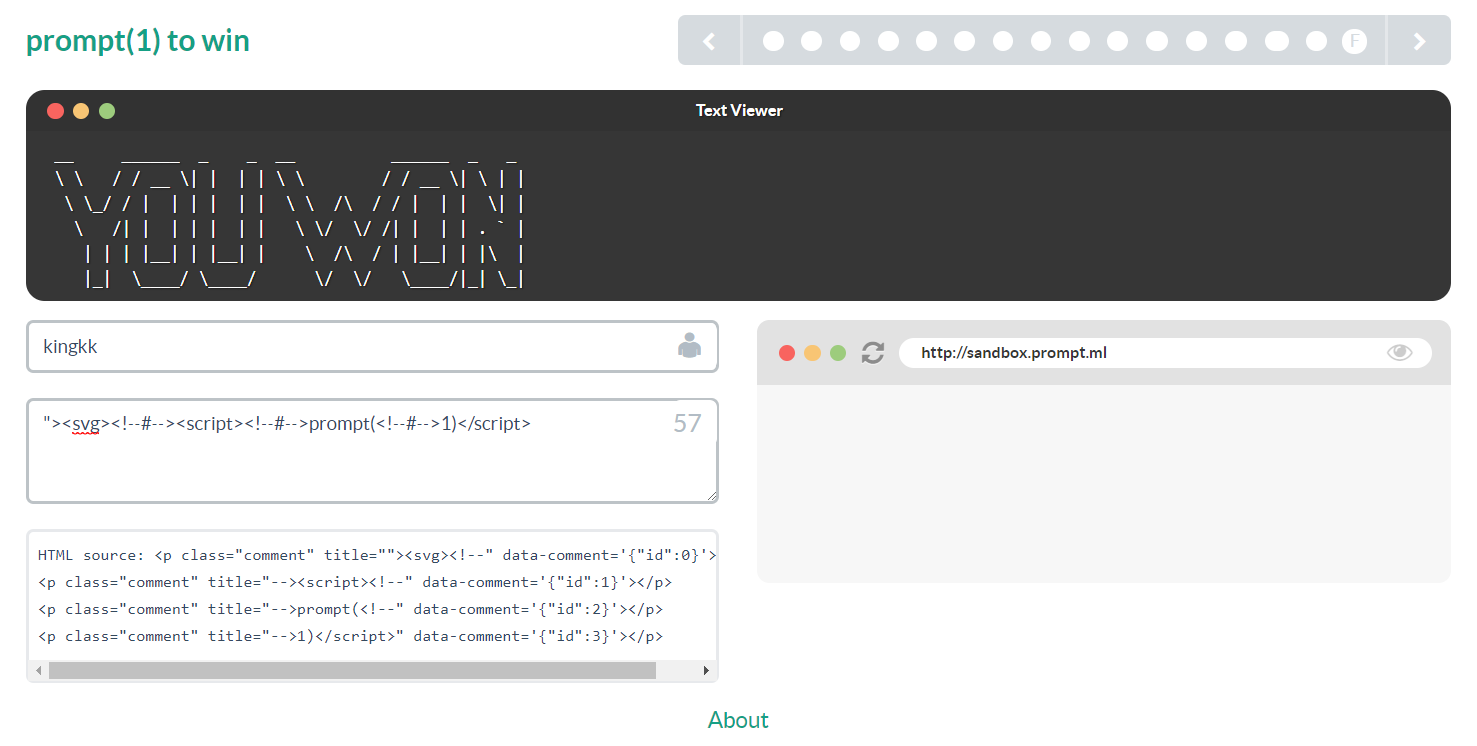This screenshot has width=1477, height=746.
Task: Click the yellow dot in the sandbox browser bar
Action: [812, 353]
